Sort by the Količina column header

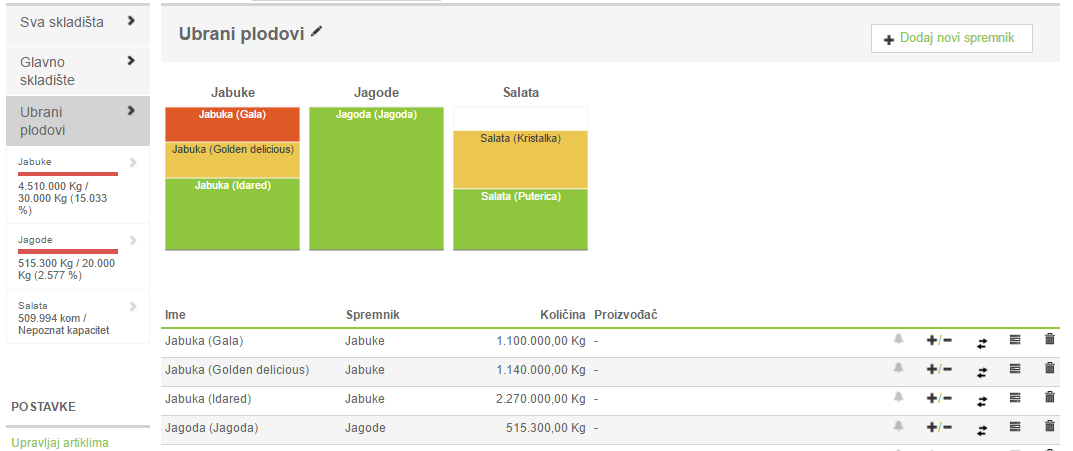(x=564, y=315)
